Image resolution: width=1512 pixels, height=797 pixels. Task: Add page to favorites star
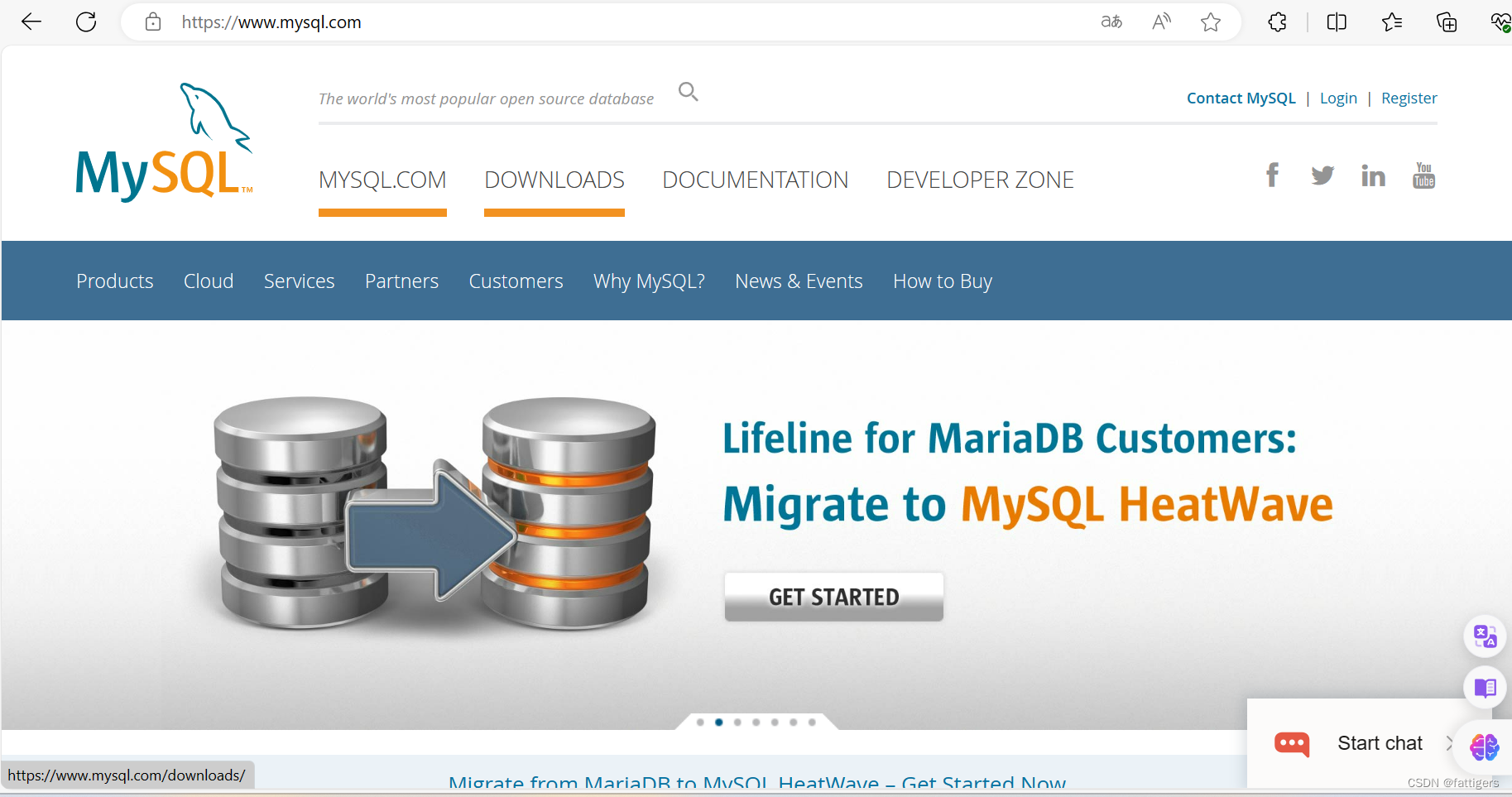pos(1211,22)
